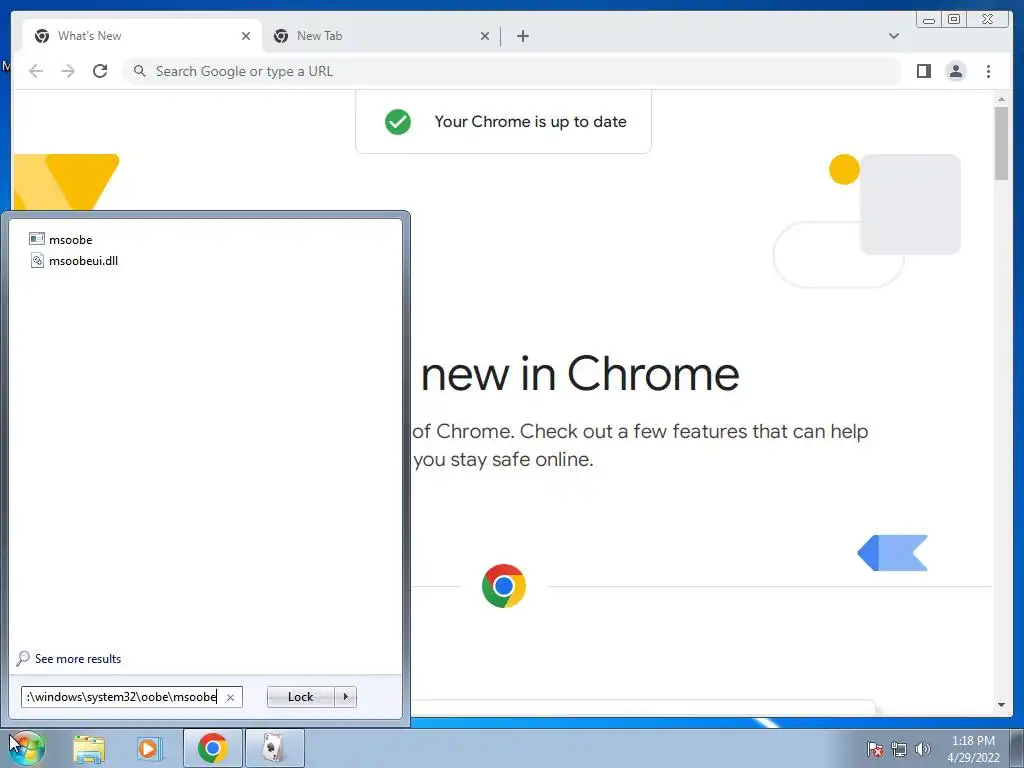This screenshot has width=1024, height=768.
Task: Close the New Tab tab
Action: (x=485, y=36)
